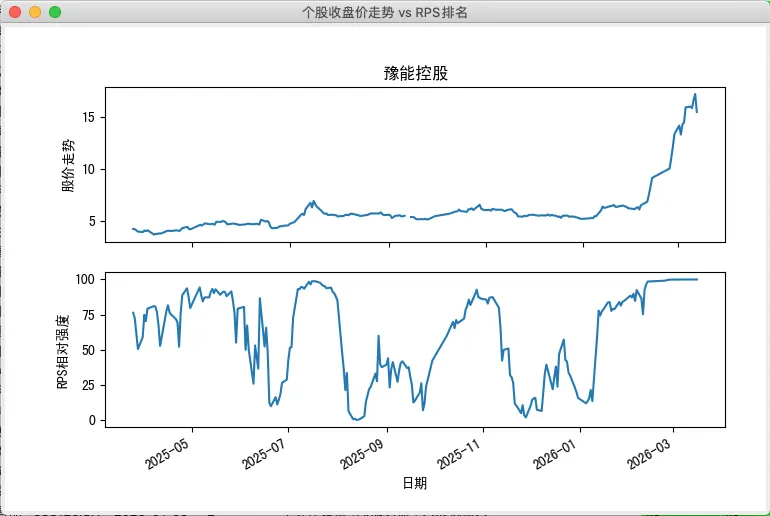Click the stock price peak in March 2026
The image size is (770, 516).
(x=695, y=94)
